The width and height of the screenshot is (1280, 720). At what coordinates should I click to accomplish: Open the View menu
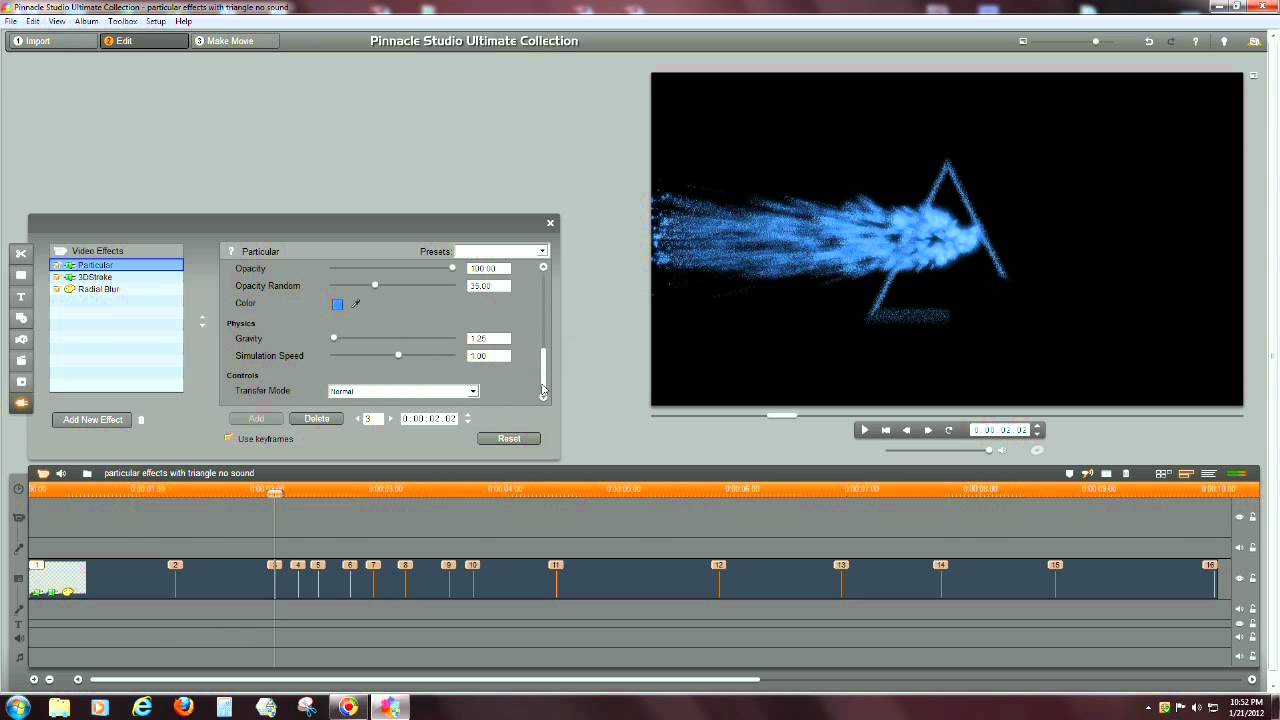pos(57,21)
